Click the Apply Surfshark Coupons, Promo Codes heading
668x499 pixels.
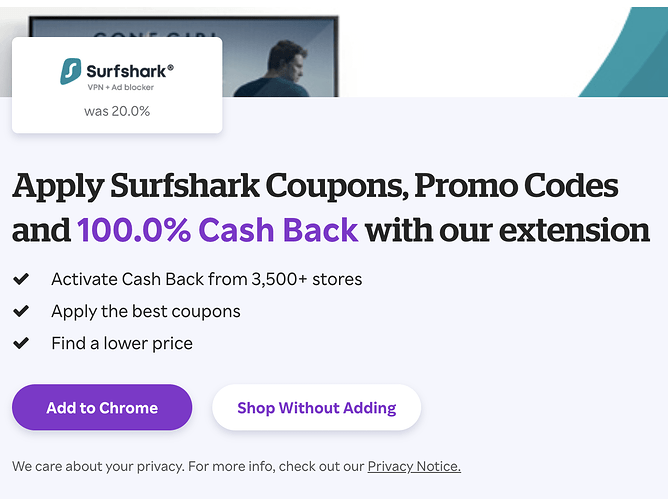pyautogui.click(x=315, y=186)
